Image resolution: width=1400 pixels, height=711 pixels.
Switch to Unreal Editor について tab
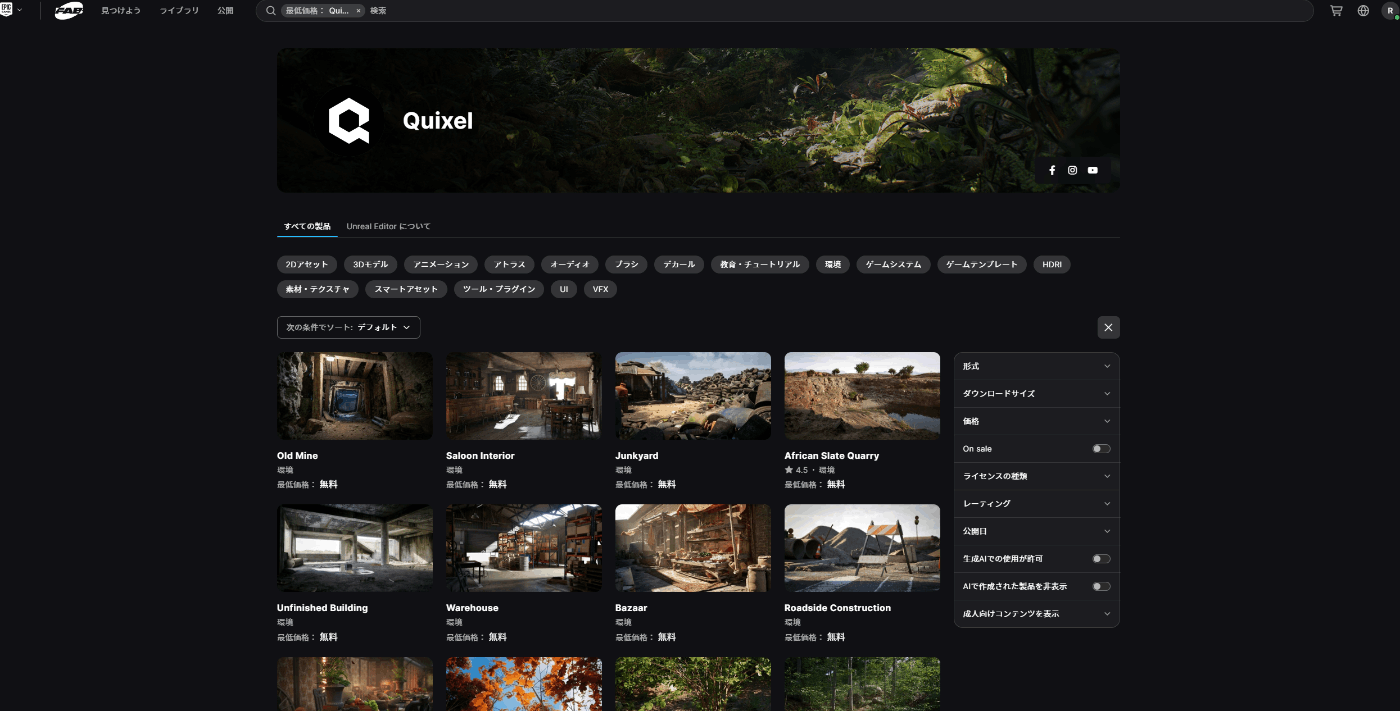[x=389, y=226]
